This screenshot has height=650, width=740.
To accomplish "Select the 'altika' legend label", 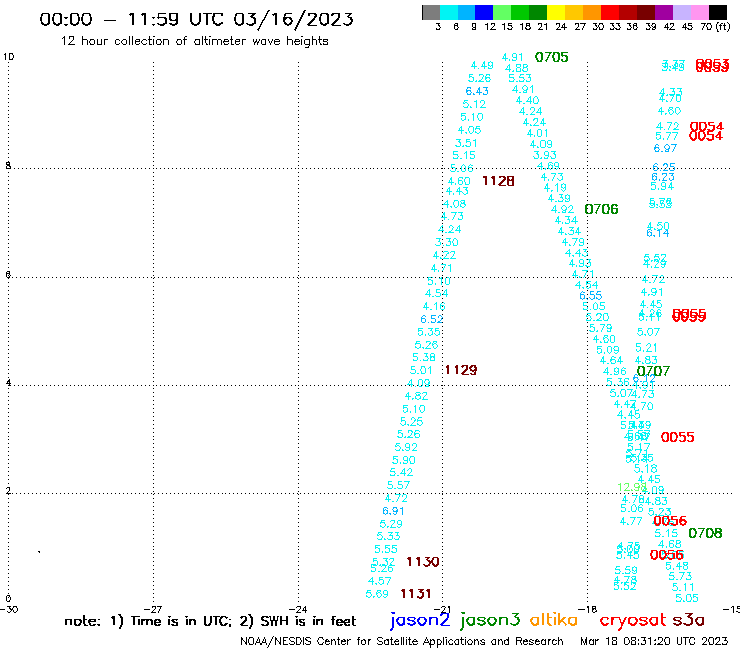I will coord(553,619).
